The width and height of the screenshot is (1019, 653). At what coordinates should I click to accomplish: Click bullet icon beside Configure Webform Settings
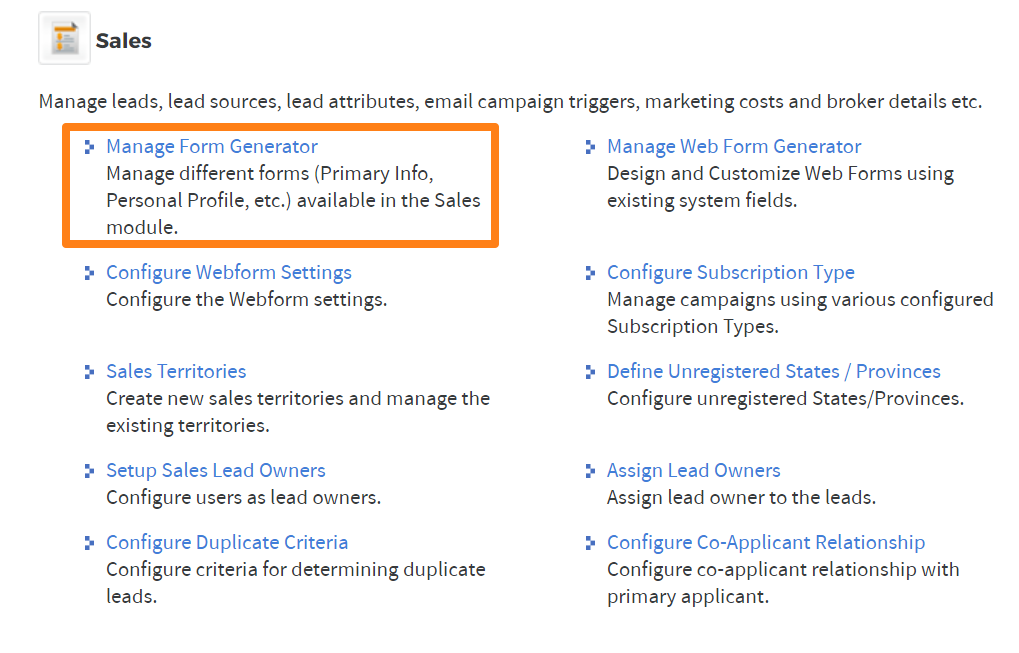pyautogui.click(x=90, y=273)
